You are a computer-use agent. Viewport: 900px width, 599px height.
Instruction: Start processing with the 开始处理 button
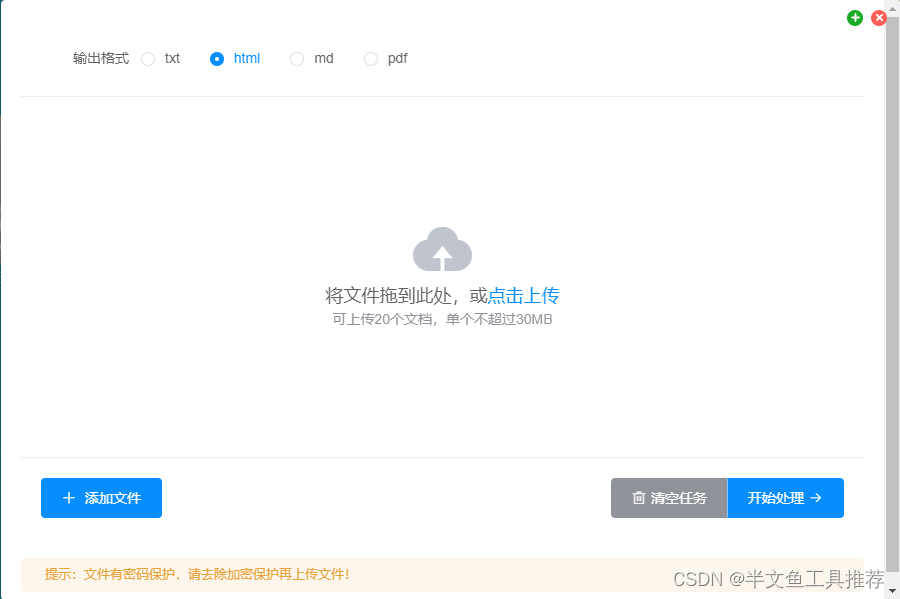(x=785, y=498)
